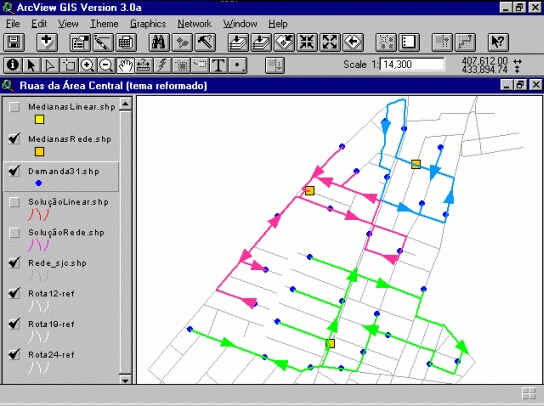The height and width of the screenshot is (406, 544).
Task: Pick the Text tool with T icon
Action: pos(218,65)
